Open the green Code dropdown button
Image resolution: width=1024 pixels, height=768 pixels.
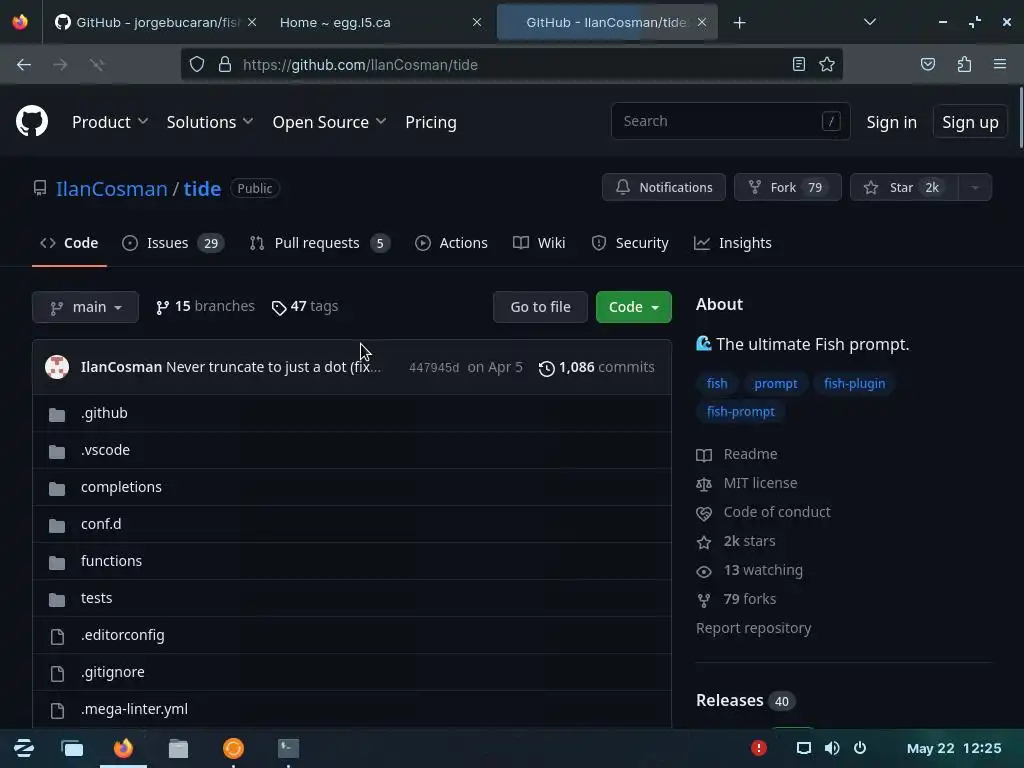tap(633, 307)
